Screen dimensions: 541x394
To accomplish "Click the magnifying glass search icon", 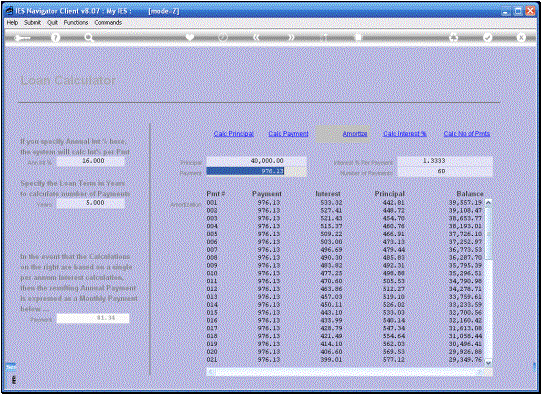I will [x=89, y=38].
